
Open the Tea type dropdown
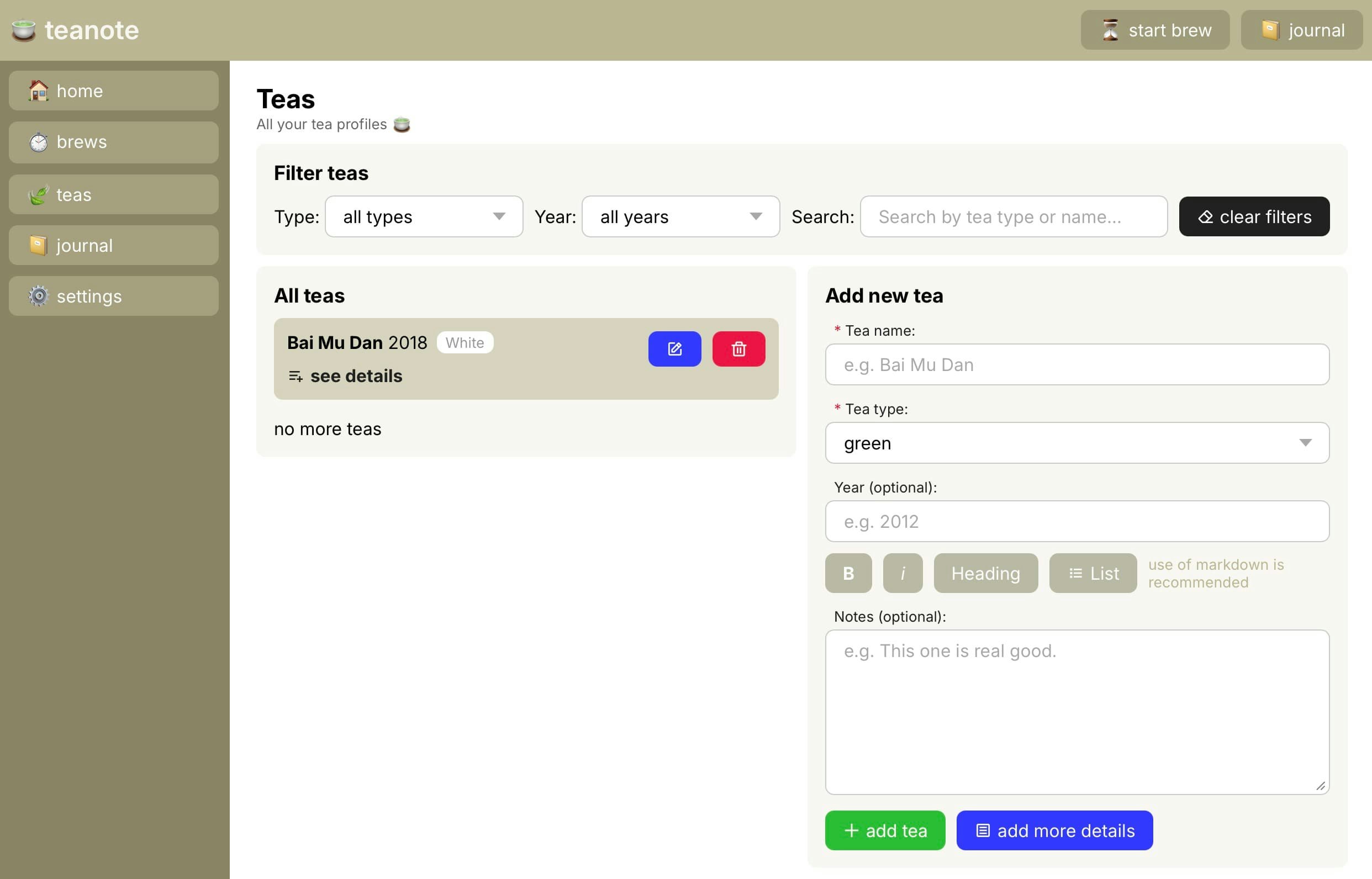click(x=1077, y=443)
